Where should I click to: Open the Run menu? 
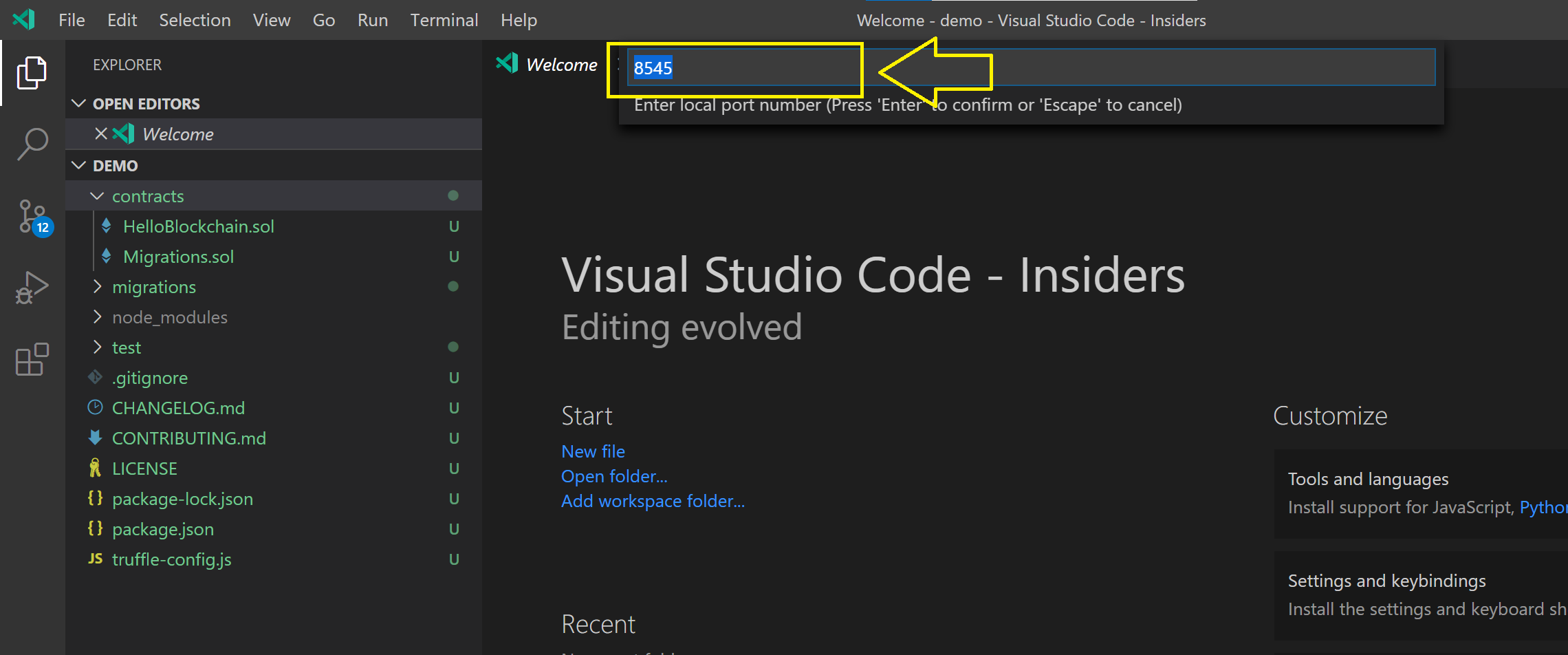pos(372,20)
